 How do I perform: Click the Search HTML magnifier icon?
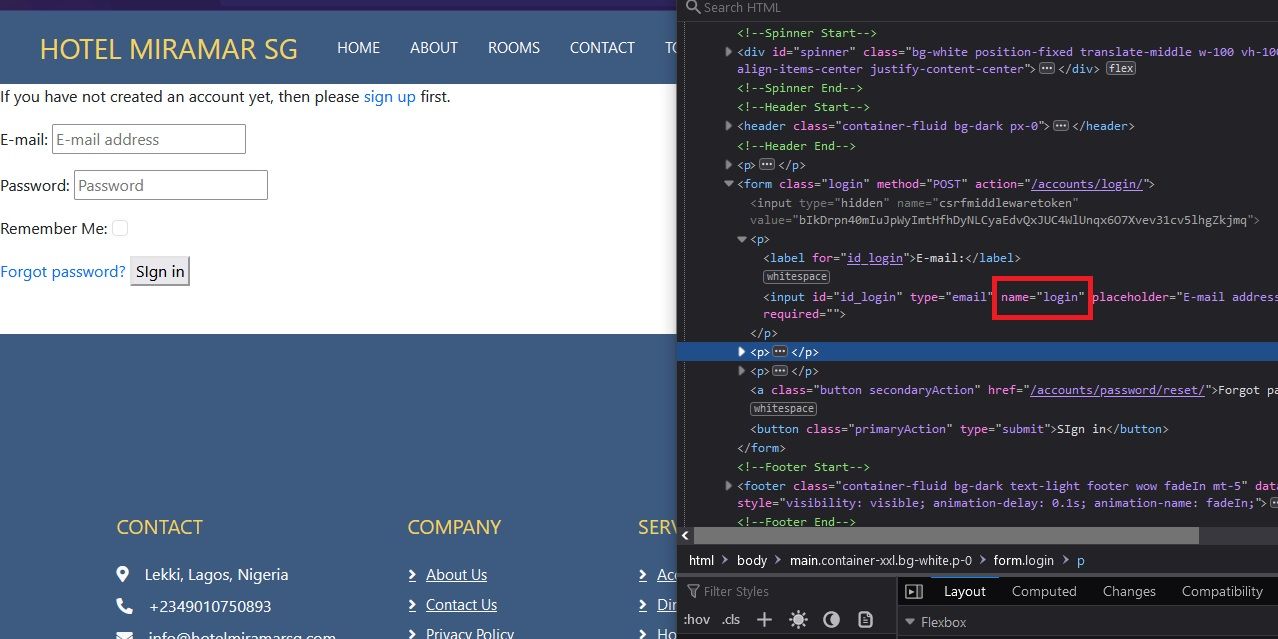pos(694,7)
